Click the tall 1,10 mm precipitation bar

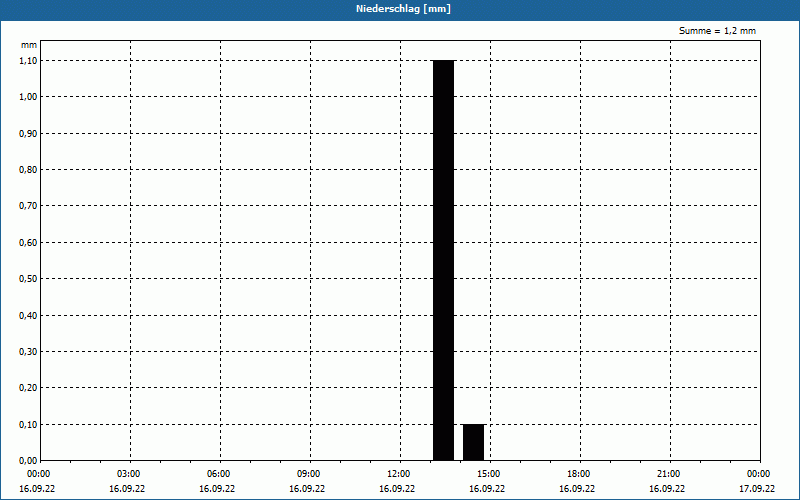443,260
